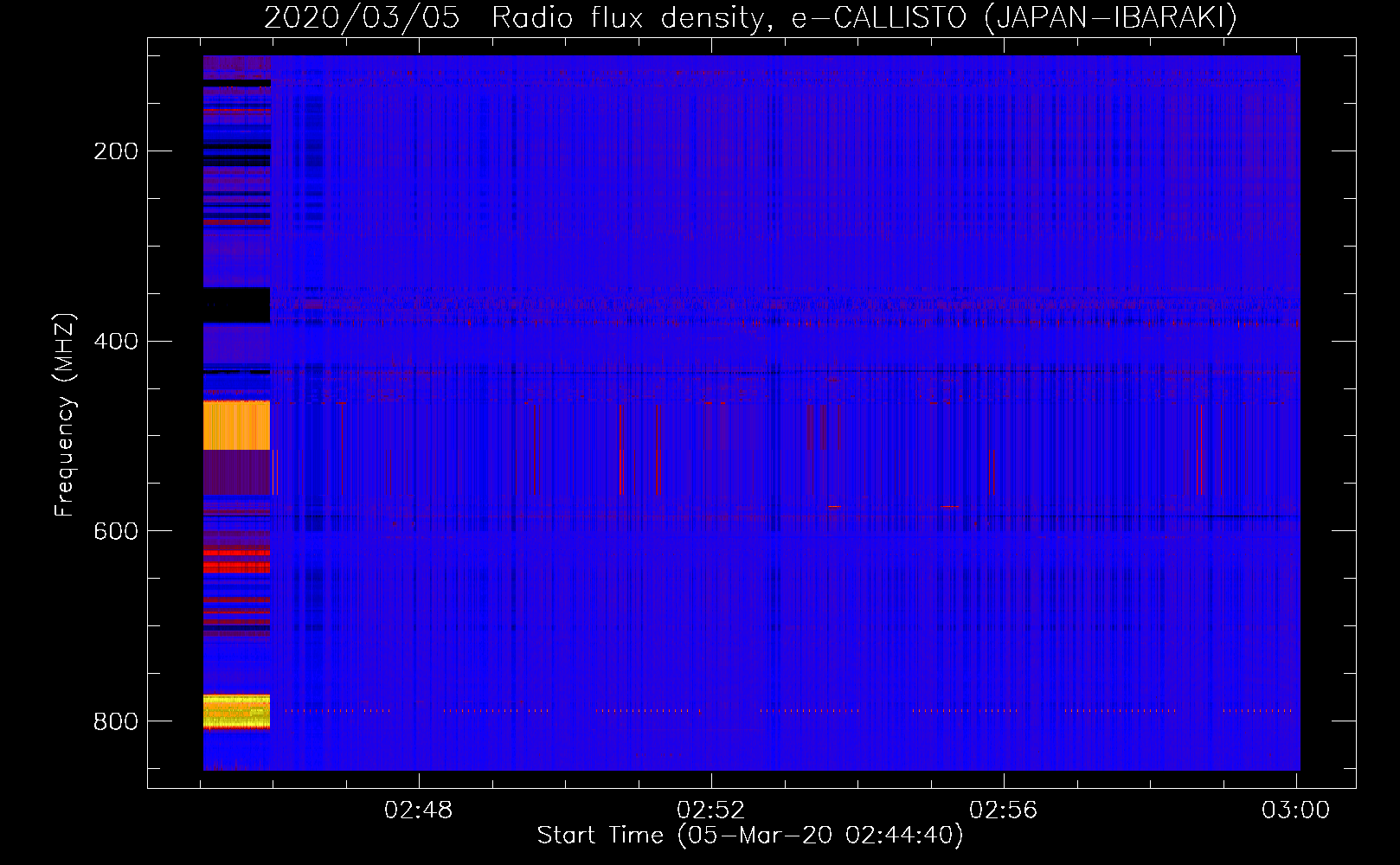Click the 'Start Time (05-Mar-20 02:44:40)' axis label
This screenshot has height=865, width=1400.
(x=750, y=836)
